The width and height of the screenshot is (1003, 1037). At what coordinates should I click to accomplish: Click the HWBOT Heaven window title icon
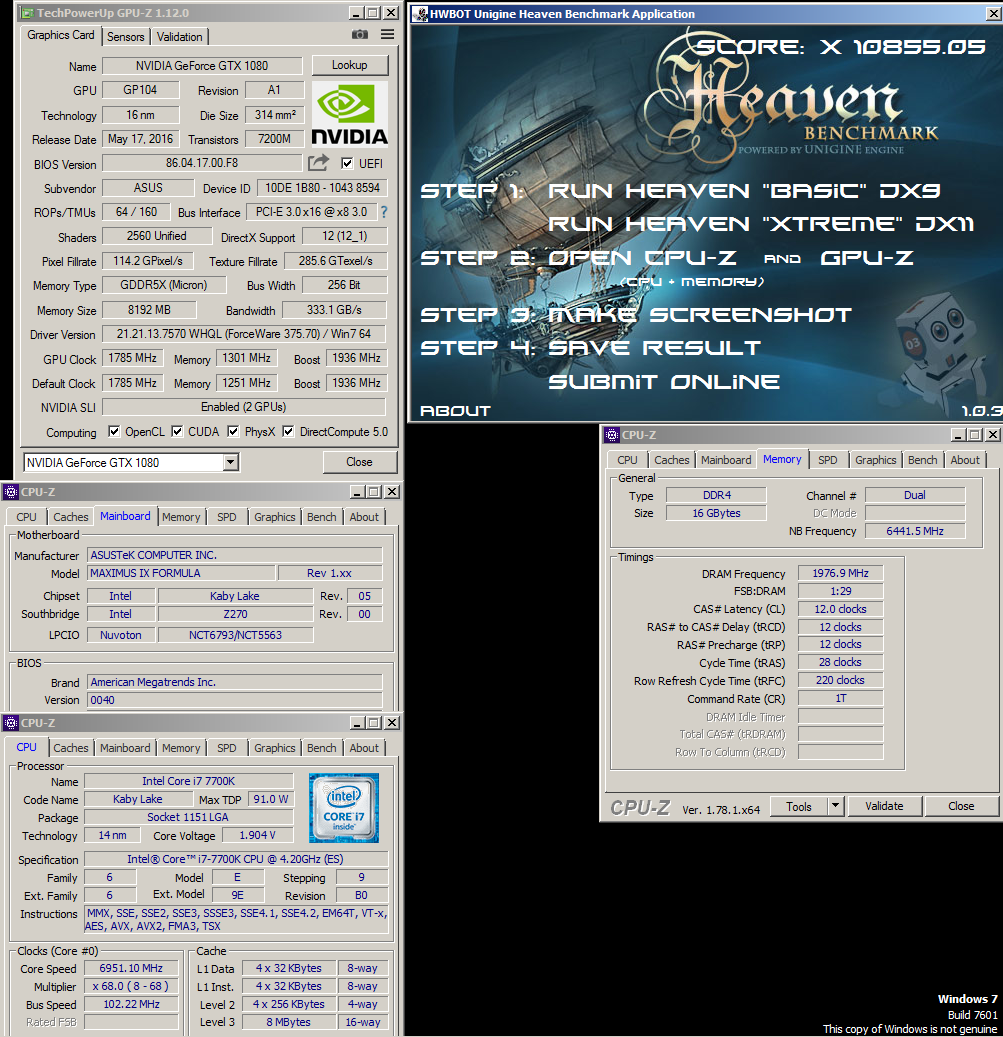(420, 14)
